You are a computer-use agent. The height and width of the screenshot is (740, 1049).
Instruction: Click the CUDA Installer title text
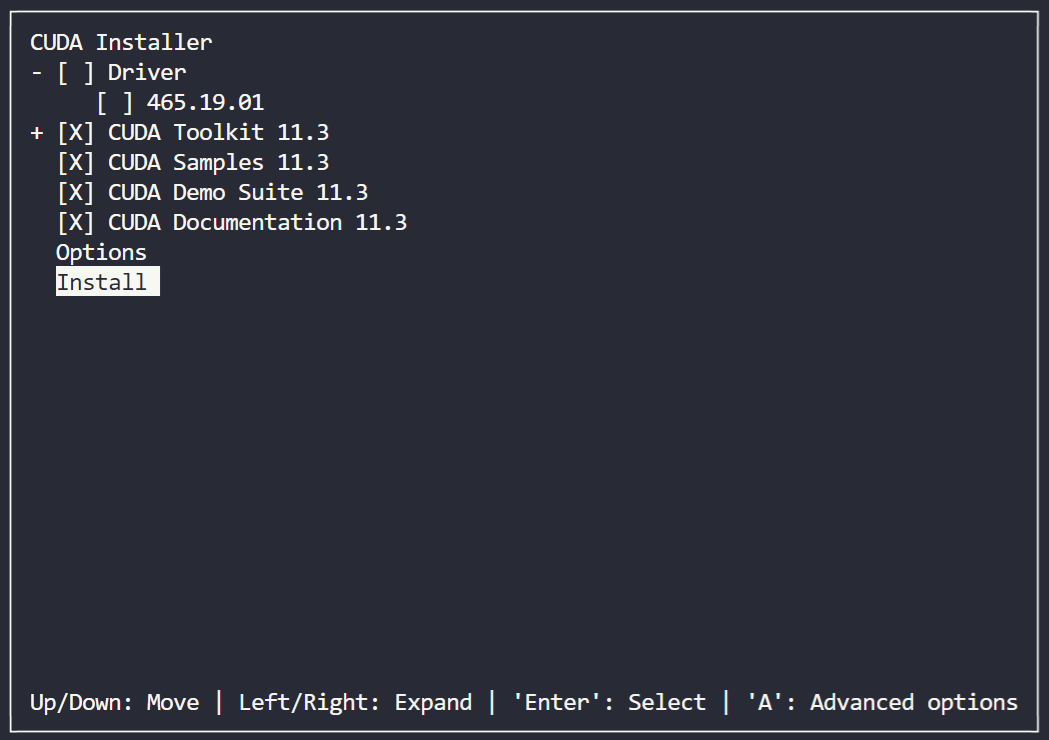pyautogui.click(x=121, y=42)
